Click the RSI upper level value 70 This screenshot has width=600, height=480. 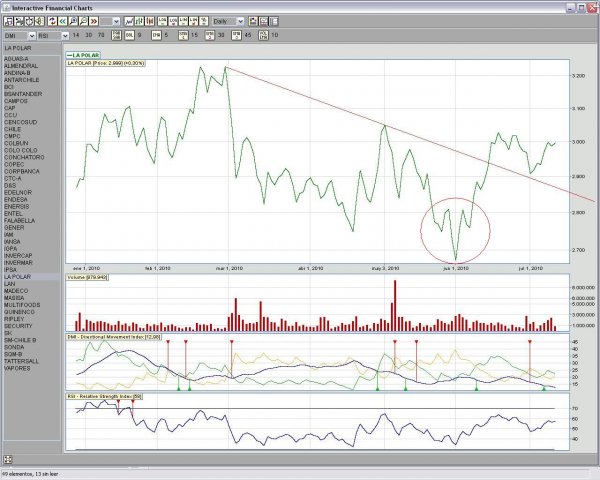[101, 35]
